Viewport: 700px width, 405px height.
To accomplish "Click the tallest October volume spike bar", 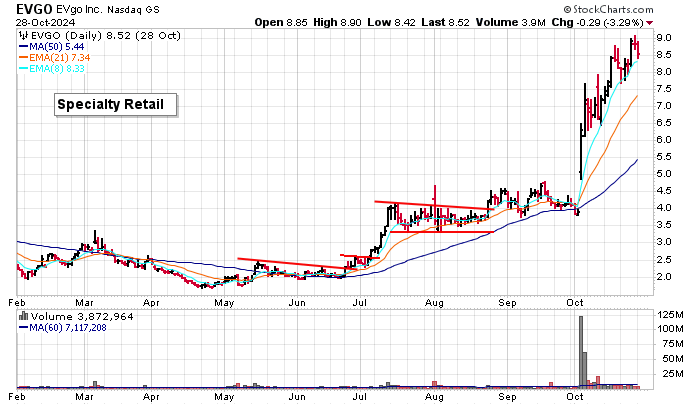I will click(x=581, y=351).
